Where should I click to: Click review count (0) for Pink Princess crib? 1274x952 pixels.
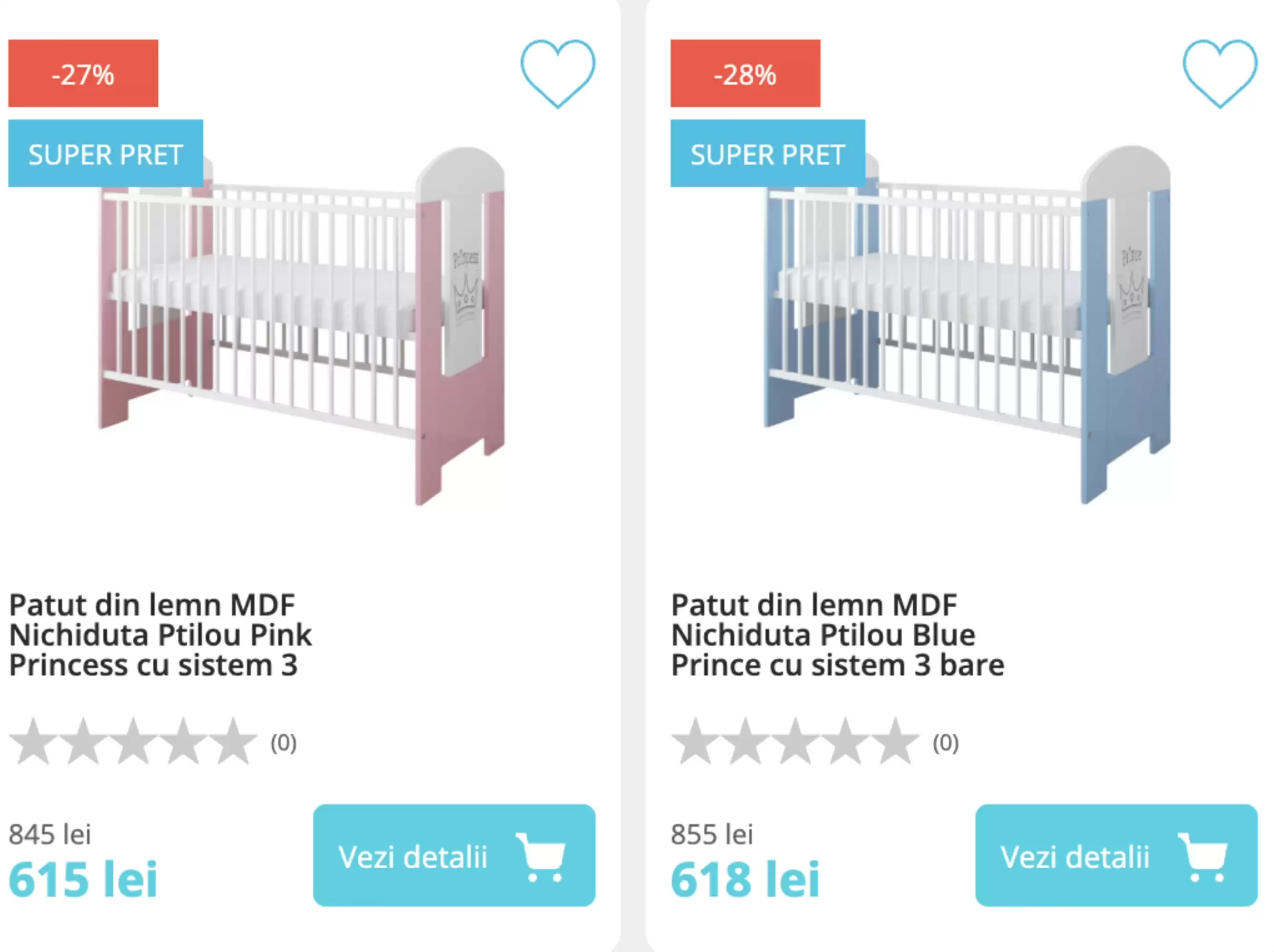click(x=283, y=743)
